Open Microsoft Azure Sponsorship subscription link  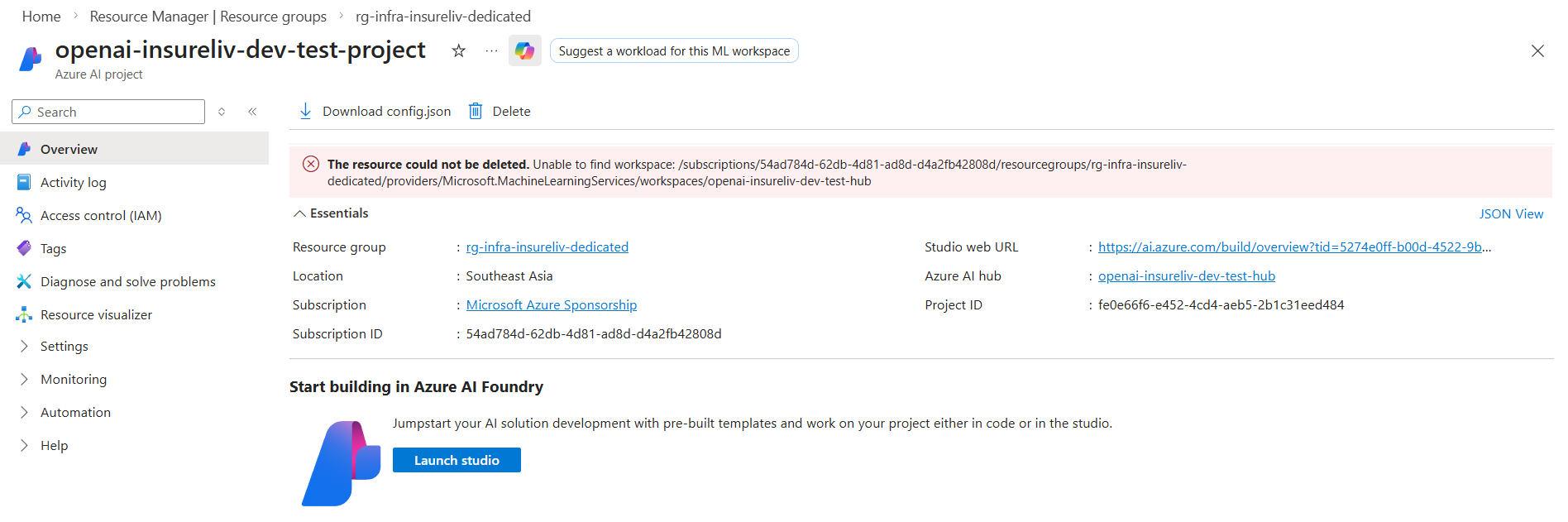(552, 304)
